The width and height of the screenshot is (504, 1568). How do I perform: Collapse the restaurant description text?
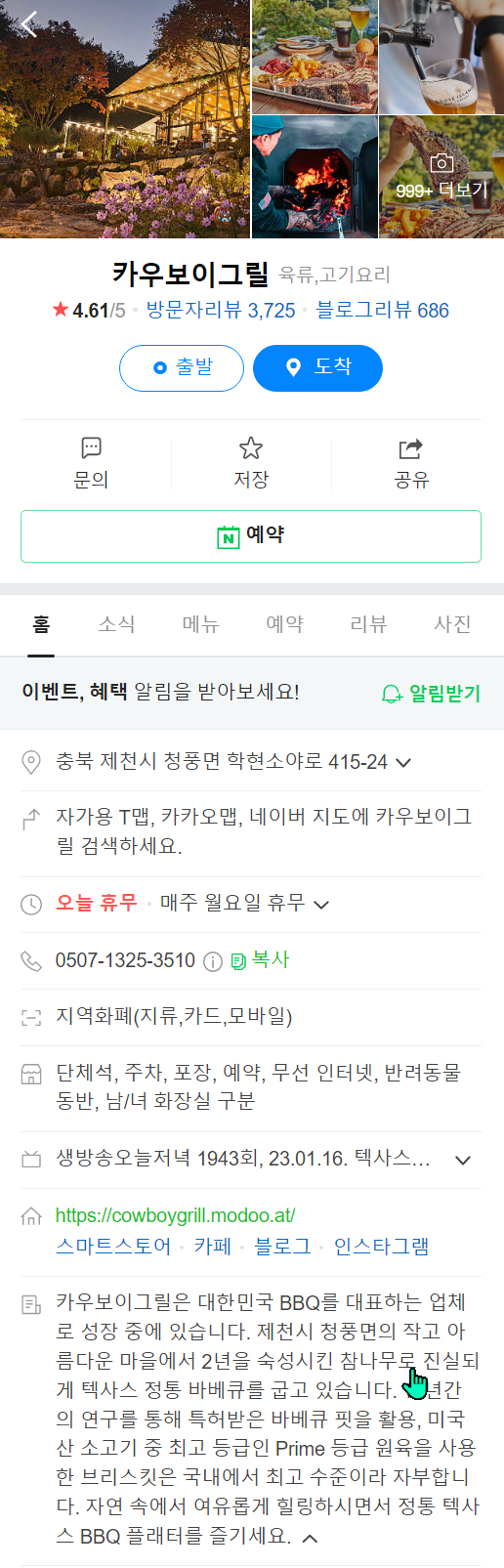[x=311, y=1538]
